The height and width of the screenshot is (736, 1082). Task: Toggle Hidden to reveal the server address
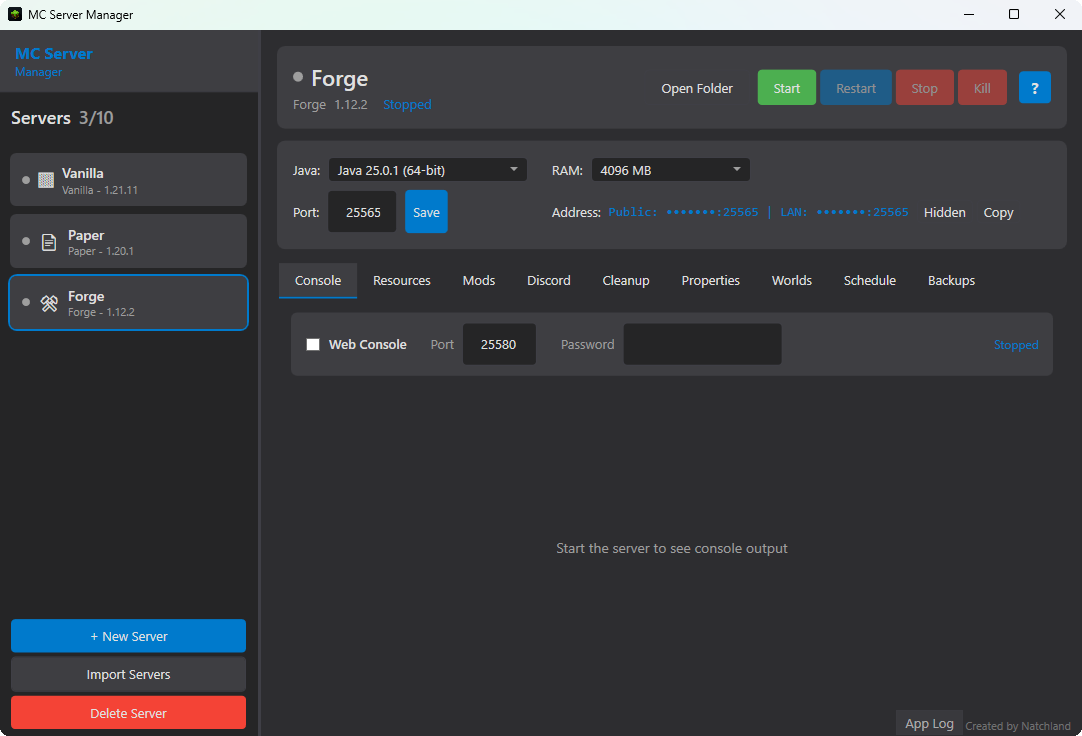tap(944, 212)
